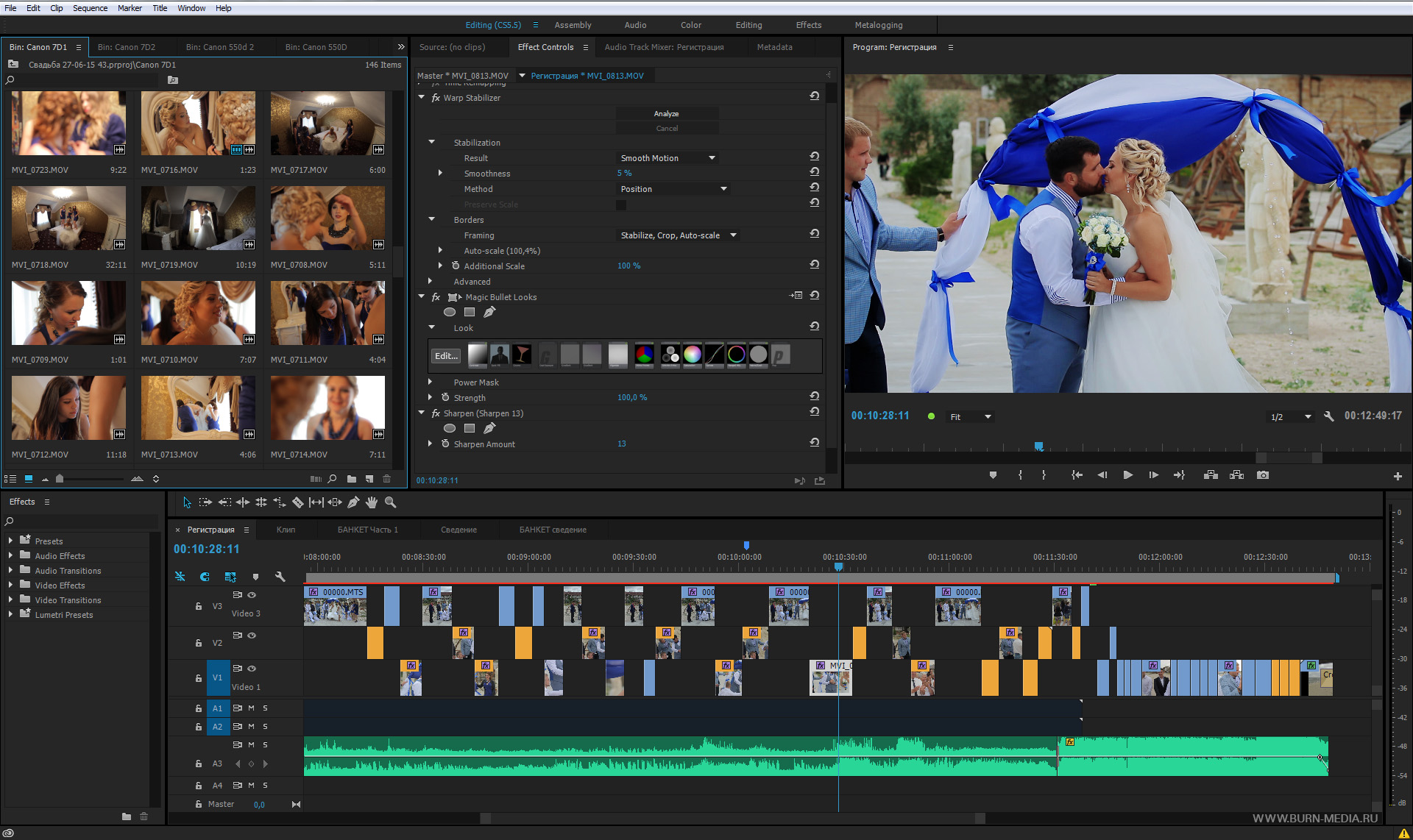
Task: Select the Color workspace tab
Action: (x=692, y=24)
